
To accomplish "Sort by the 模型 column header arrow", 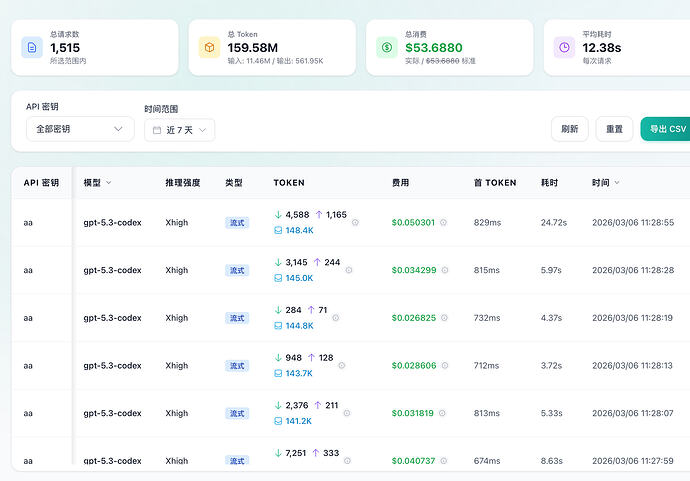I will [x=109, y=183].
